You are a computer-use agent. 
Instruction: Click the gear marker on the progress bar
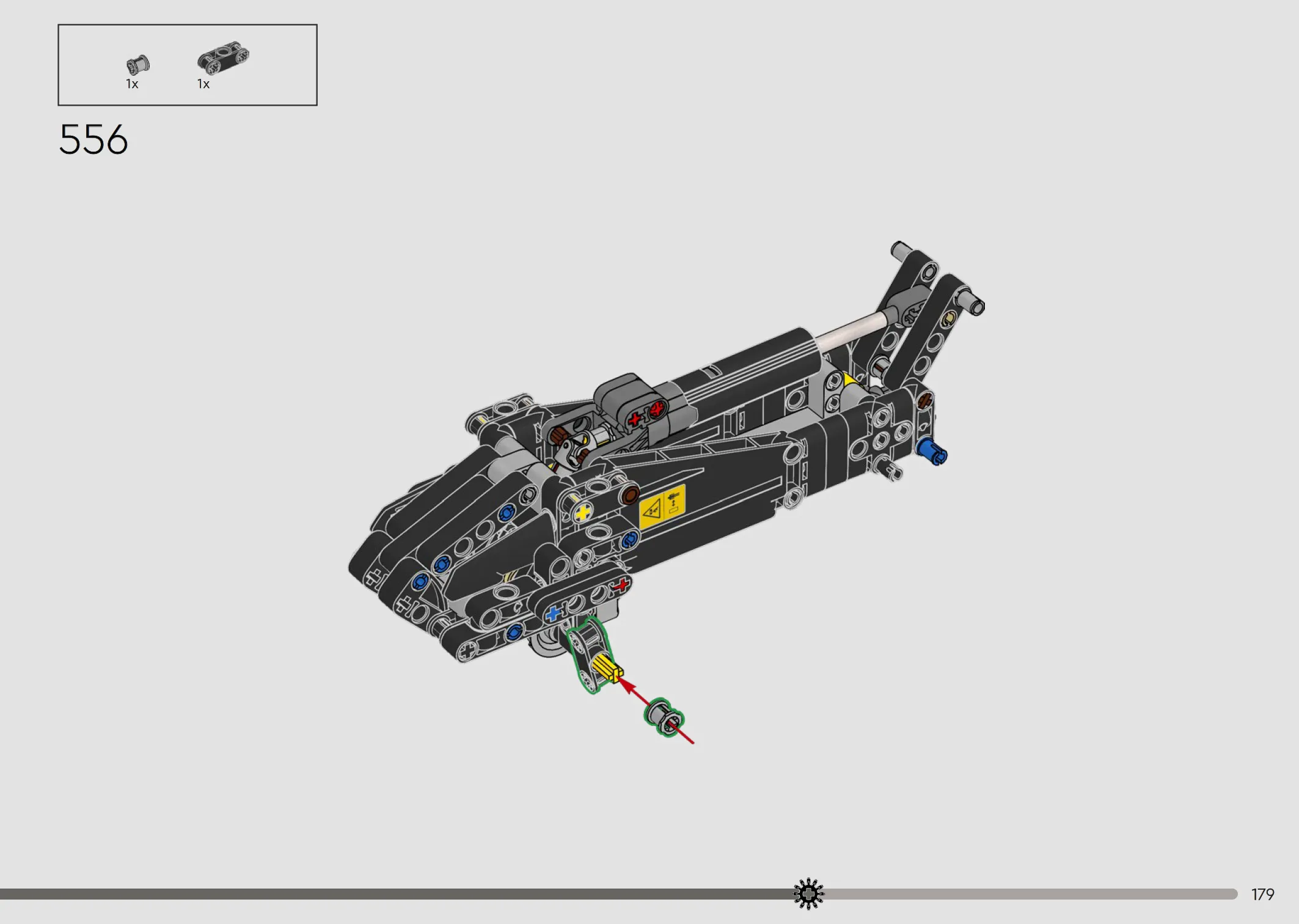pos(808,894)
